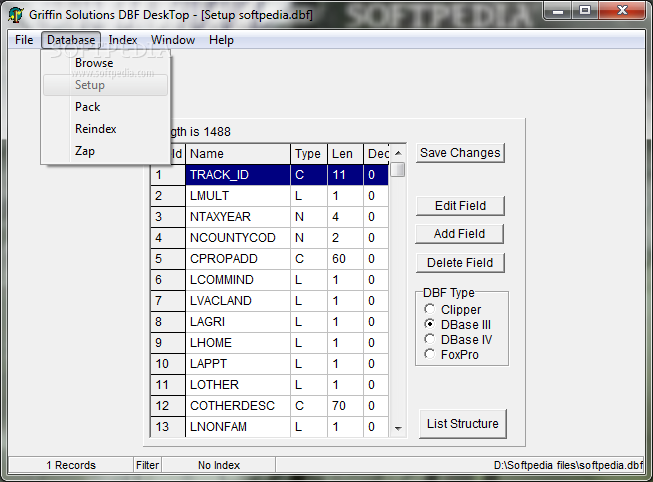
Task: Choose Browse from the Database menu
Action: pyautogui.click(x=106, y=63)
